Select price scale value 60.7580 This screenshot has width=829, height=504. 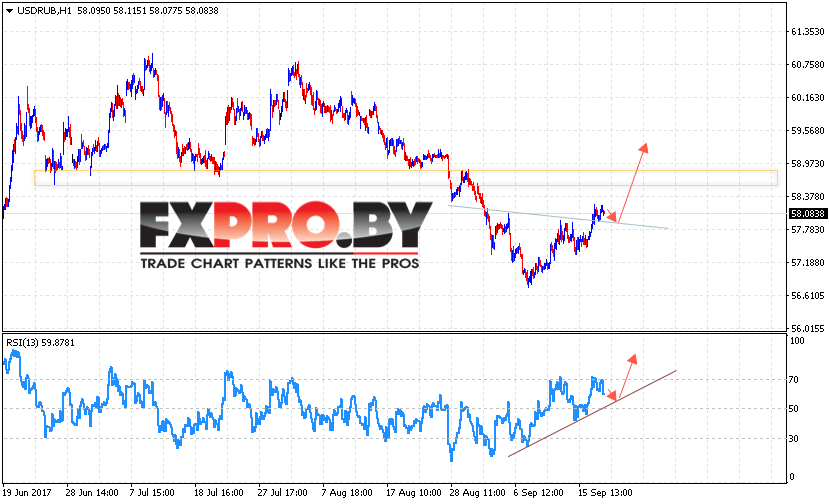[807, 65]
